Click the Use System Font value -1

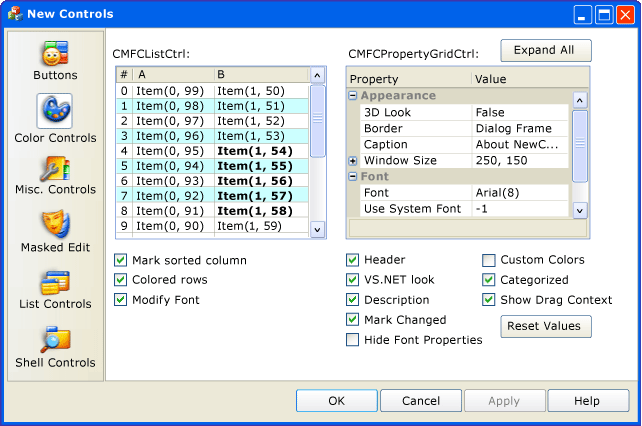(520, 208)
